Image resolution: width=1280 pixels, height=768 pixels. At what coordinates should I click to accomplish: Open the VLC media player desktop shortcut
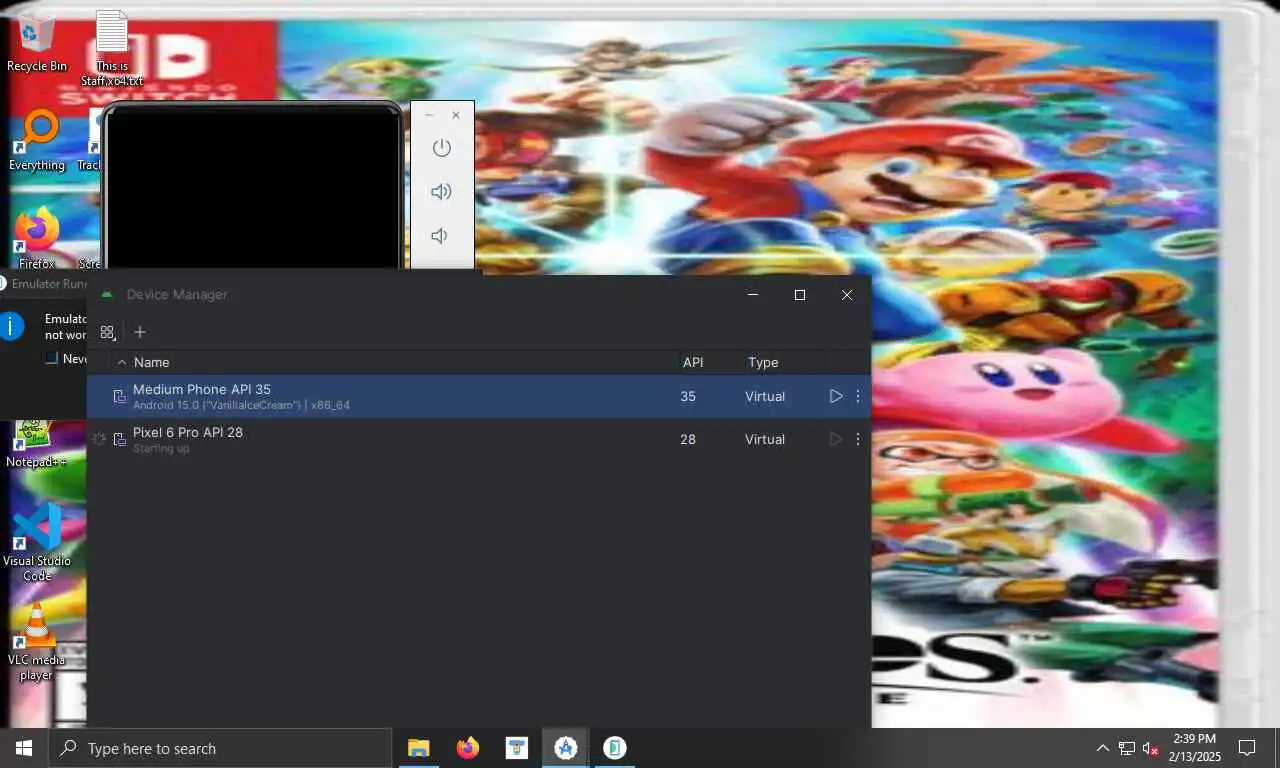tap(37, 641)
